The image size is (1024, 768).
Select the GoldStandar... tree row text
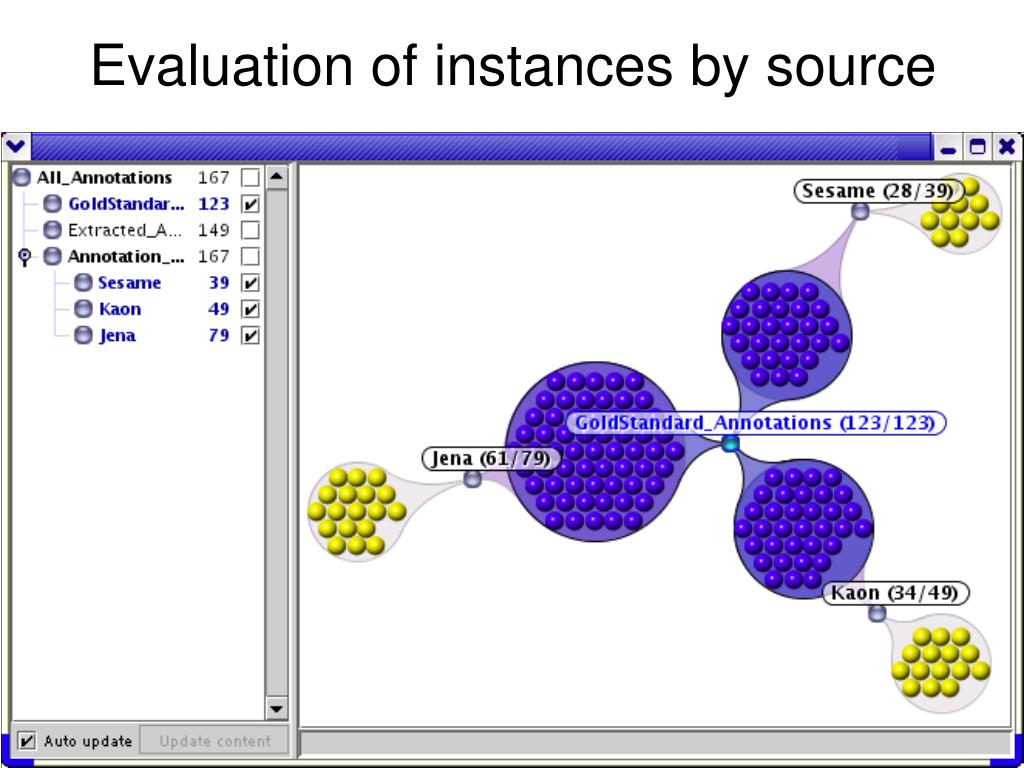[x=127, y=204]
